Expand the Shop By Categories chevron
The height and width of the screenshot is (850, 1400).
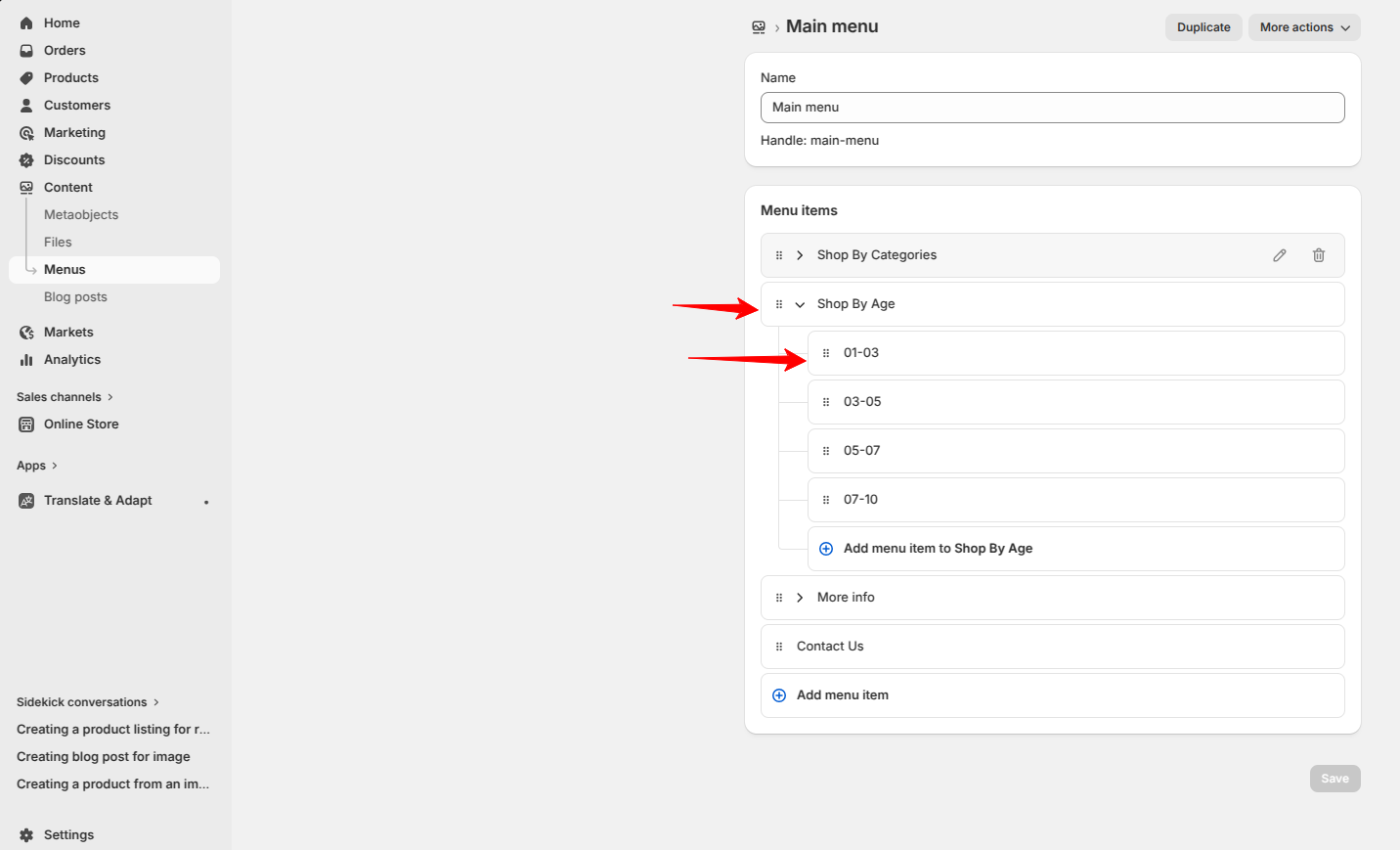pyautogui.click(x=800, y=255)
